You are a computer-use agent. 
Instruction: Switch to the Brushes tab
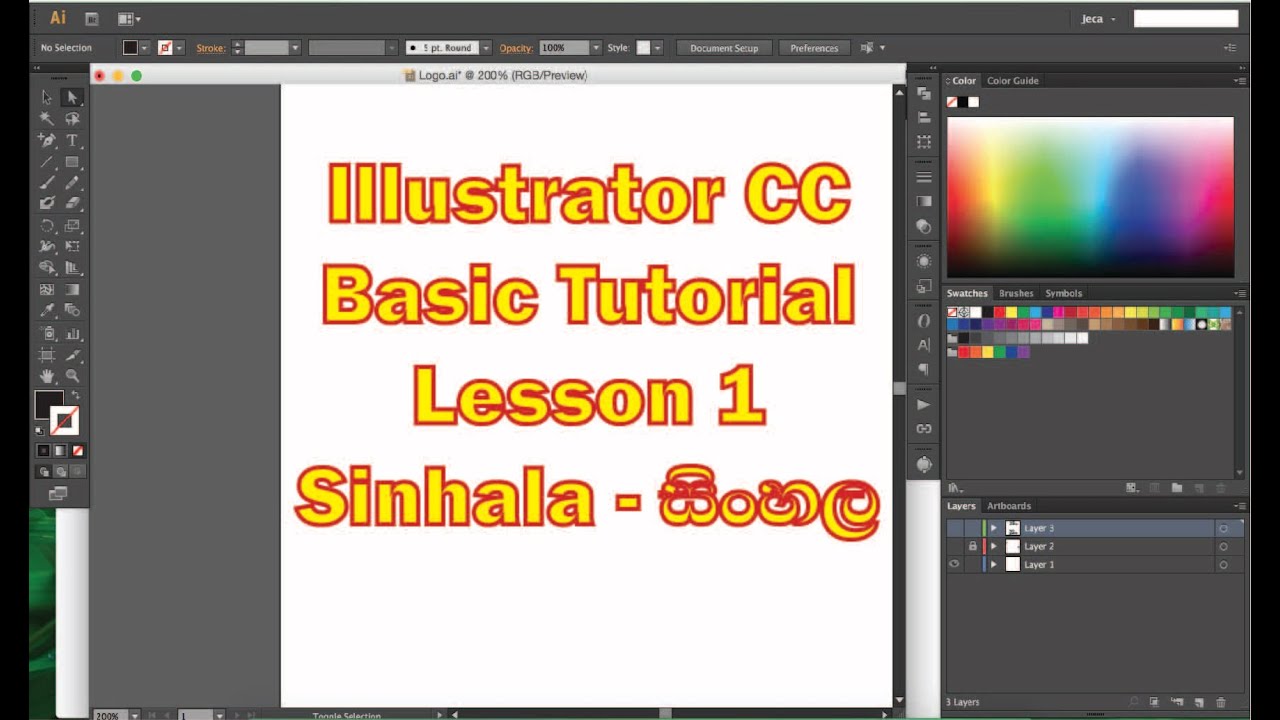coord(1016,293)
